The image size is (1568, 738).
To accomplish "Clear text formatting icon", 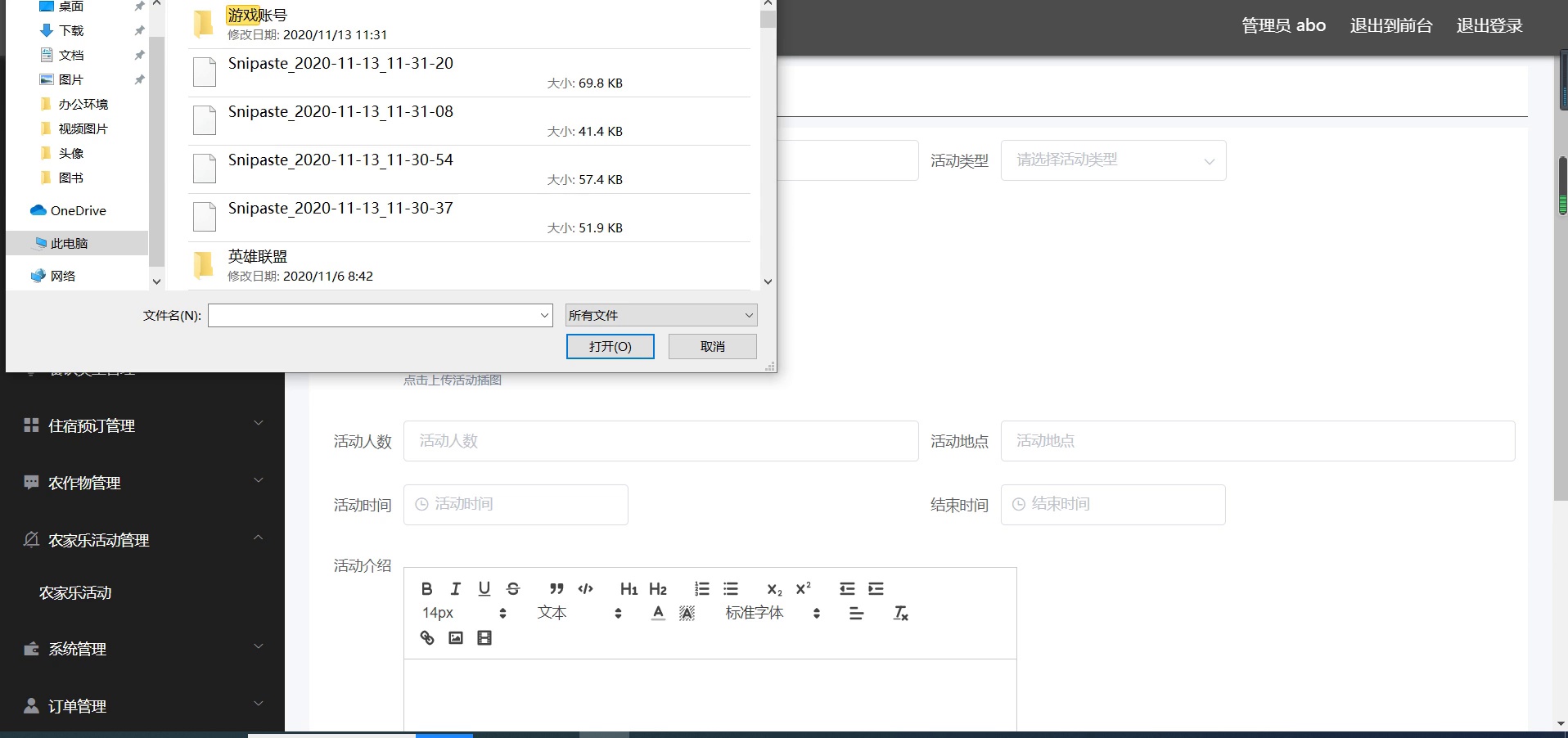I will point(900,613).
